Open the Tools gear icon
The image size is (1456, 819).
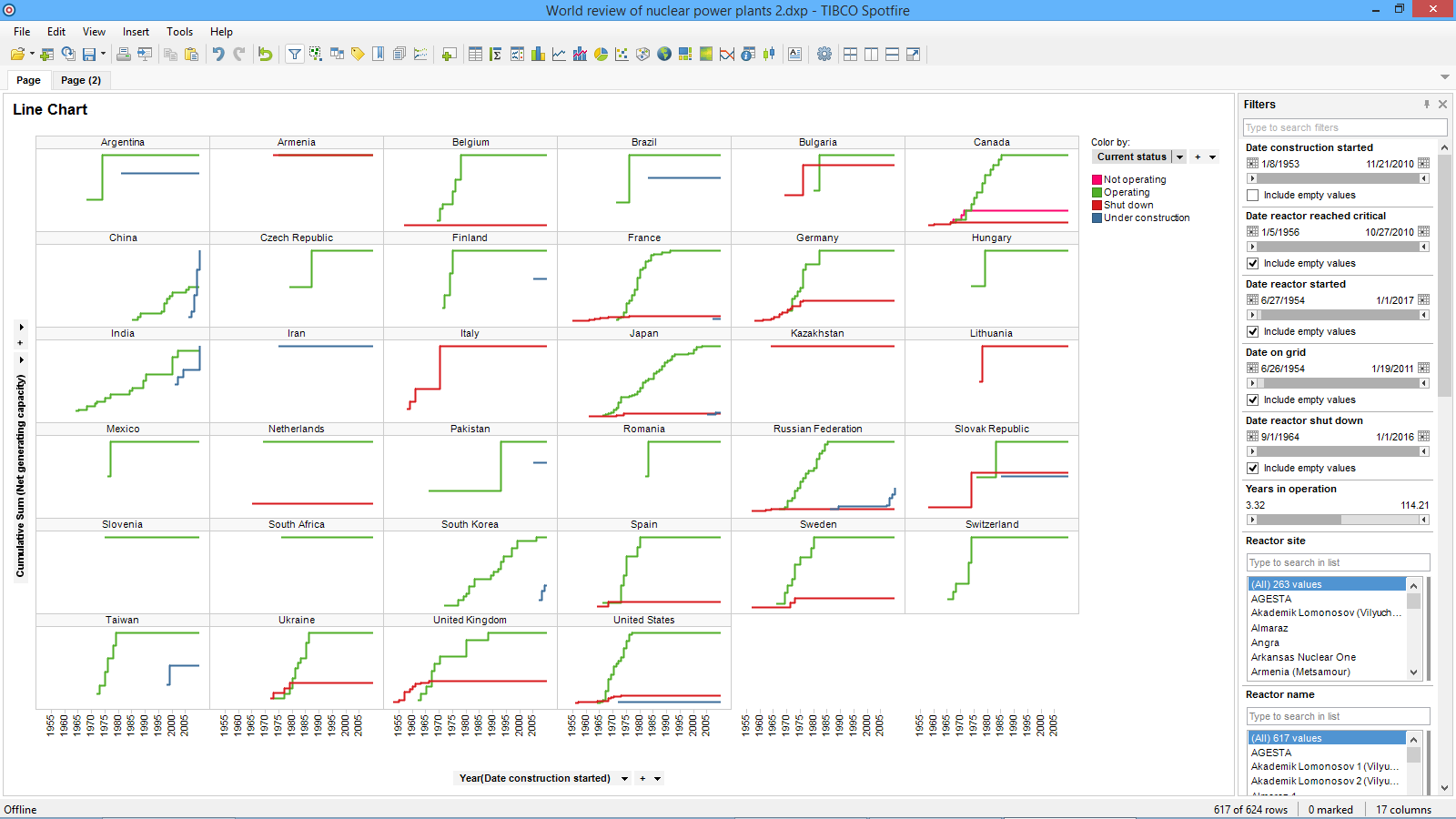[824, 55]
